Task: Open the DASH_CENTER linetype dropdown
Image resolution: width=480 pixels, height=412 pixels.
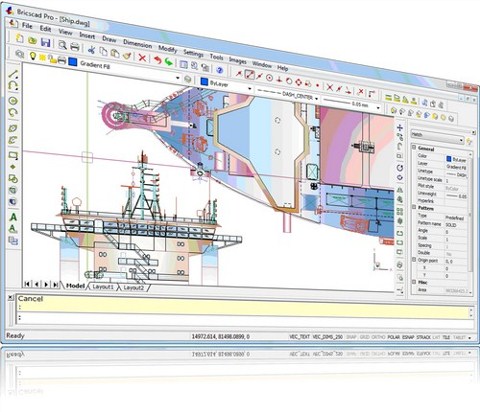Action: pos(288,95)
